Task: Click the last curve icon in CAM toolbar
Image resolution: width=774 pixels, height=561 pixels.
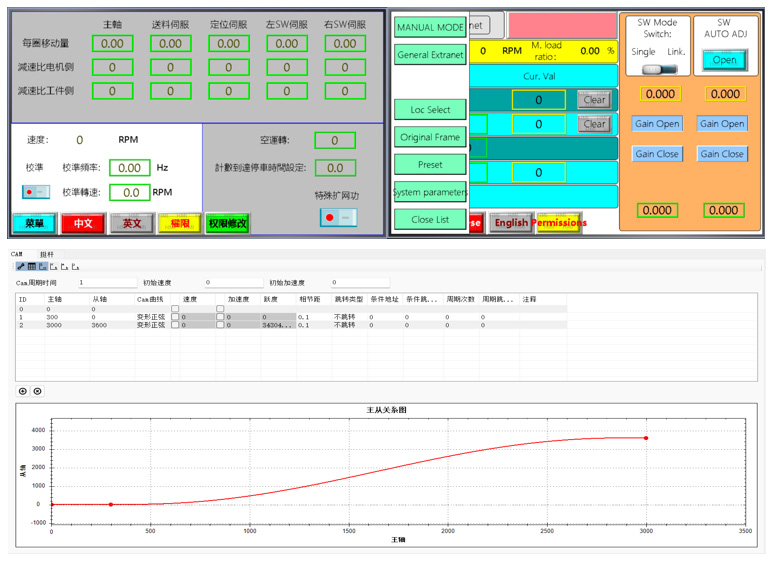Action: [75, 267]
